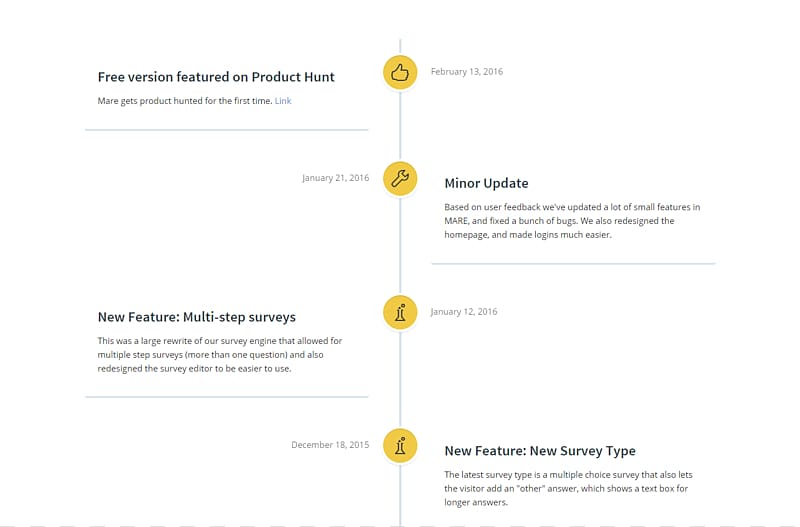Viewport: 800px width, 527px height.
Task: Click the 'New Feature: Multi-step surveys' heading
Action: 196,317
